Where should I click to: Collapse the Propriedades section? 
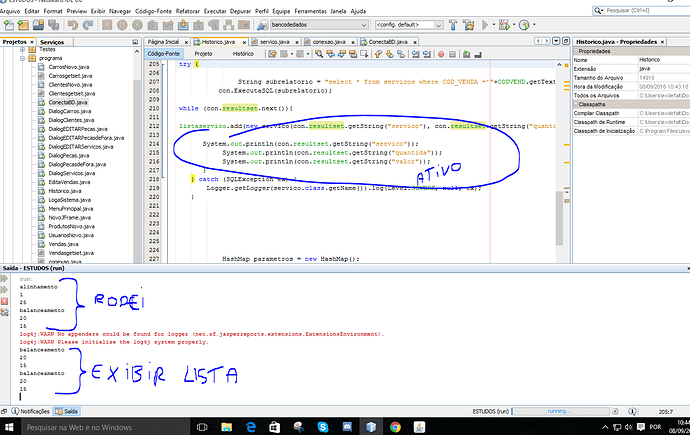pyautogui.click(x=576, y=51)
